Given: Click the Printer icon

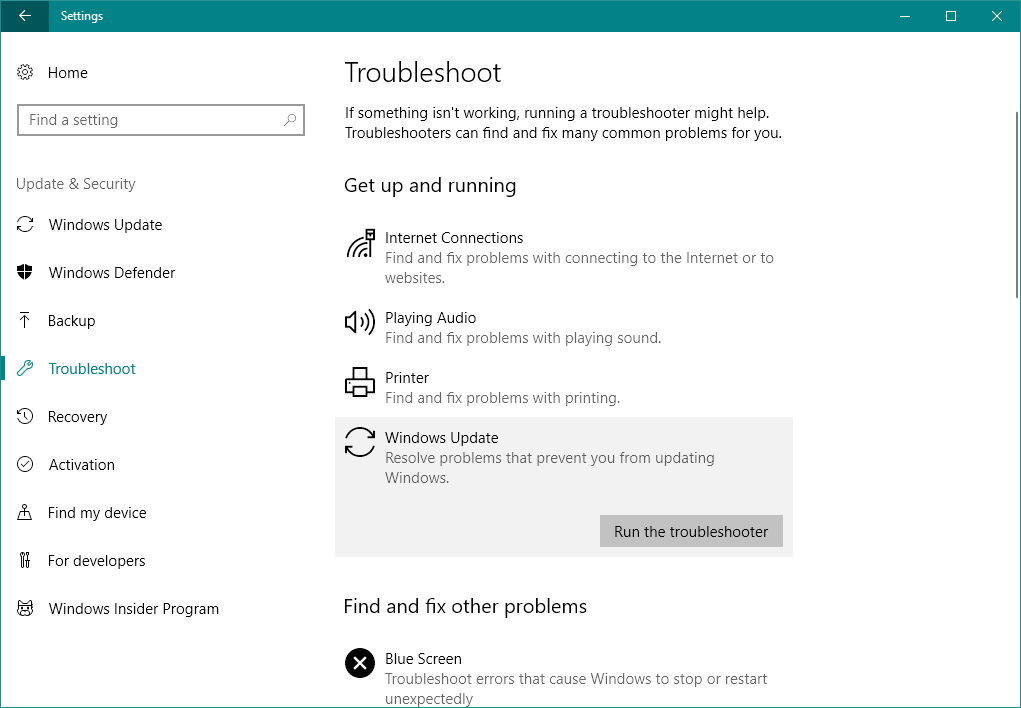Looking at the screenshot, I should pyautogui.click(x=359, y=382).
